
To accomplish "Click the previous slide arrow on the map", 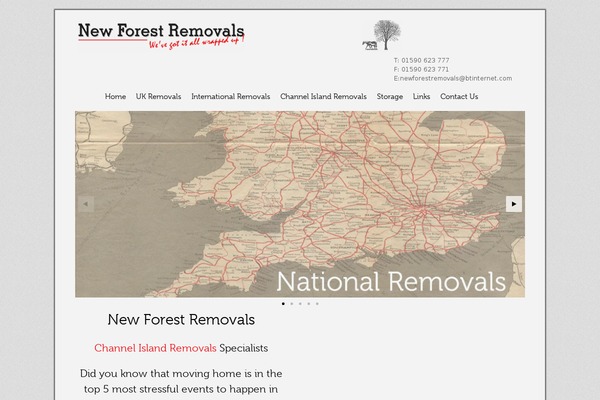I will (86, 203).
